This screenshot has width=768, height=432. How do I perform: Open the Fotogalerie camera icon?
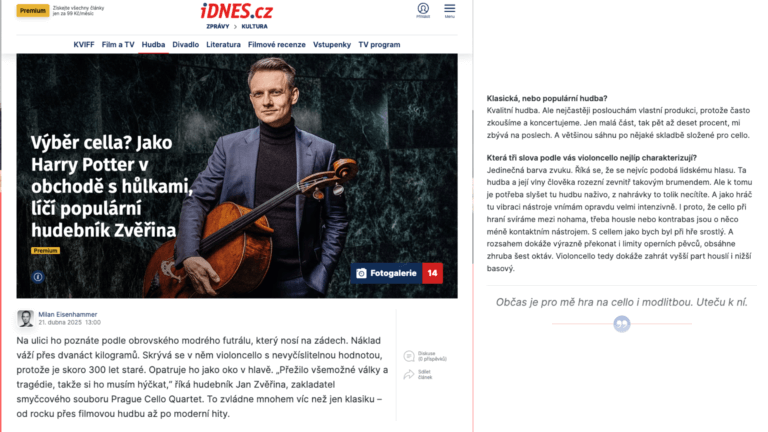click(x=361, y=273)
